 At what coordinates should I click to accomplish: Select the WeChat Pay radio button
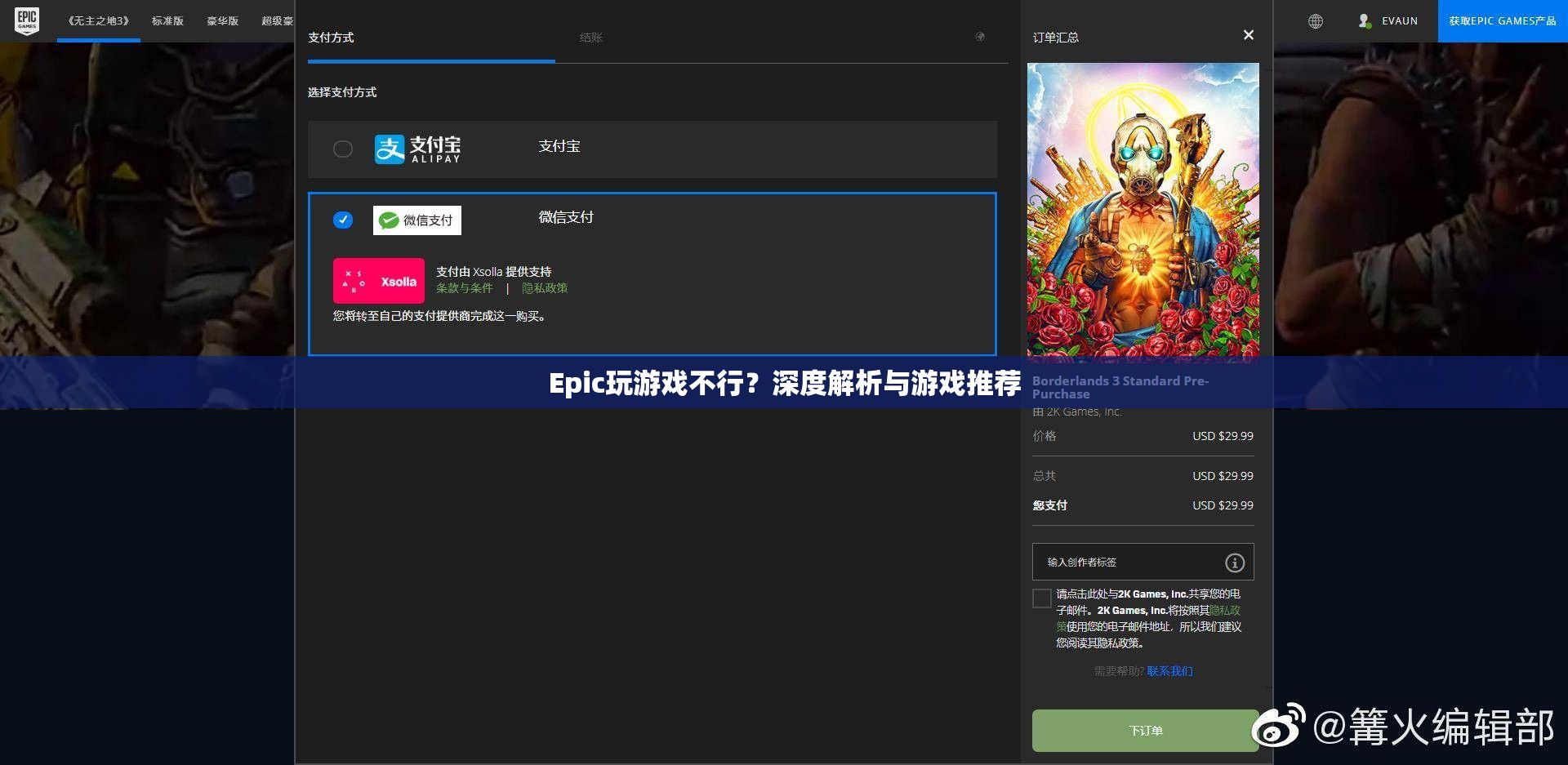(343, 220)
